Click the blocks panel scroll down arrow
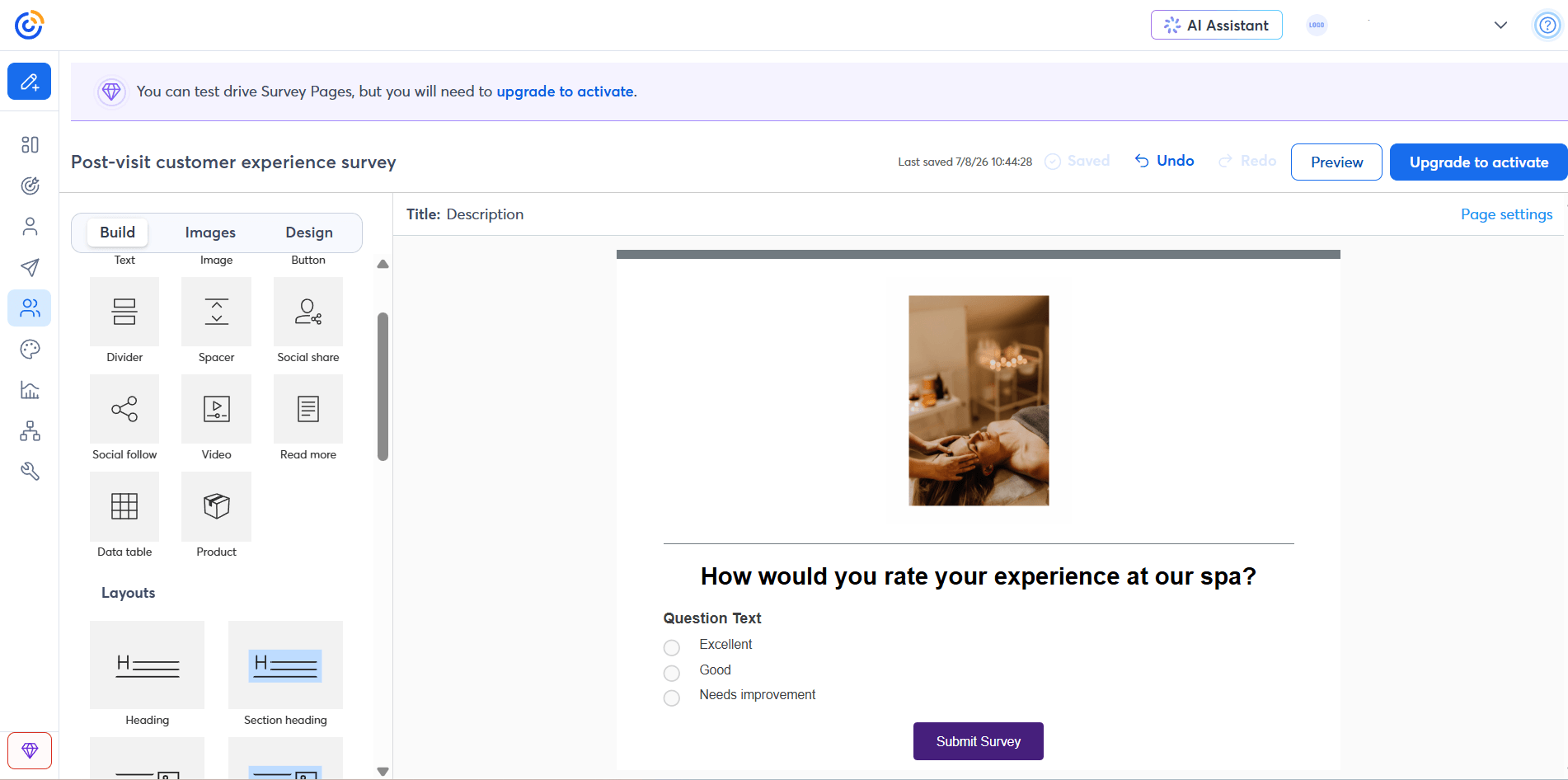The width and height of the screenshot is (1568, 780). (383, 772)
